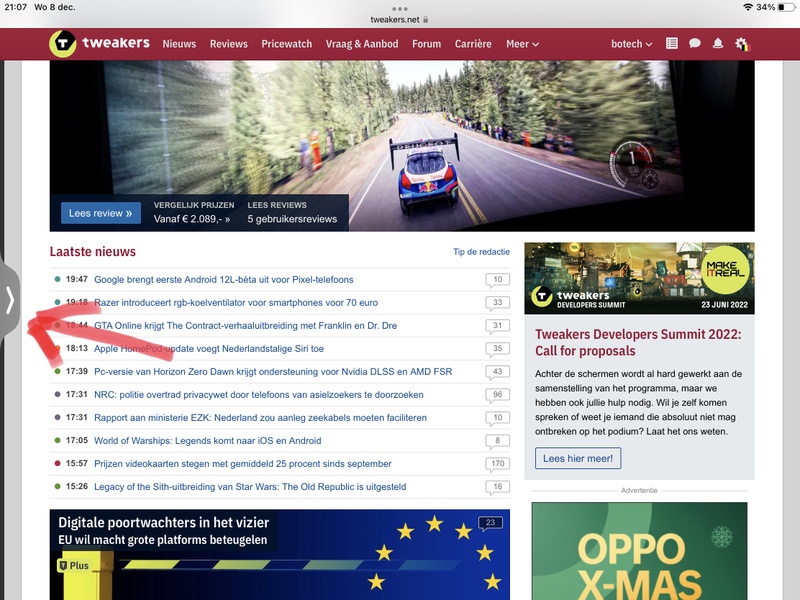
Task: Tap the tweakers.net address bar
Action: [x=399, y=19]
